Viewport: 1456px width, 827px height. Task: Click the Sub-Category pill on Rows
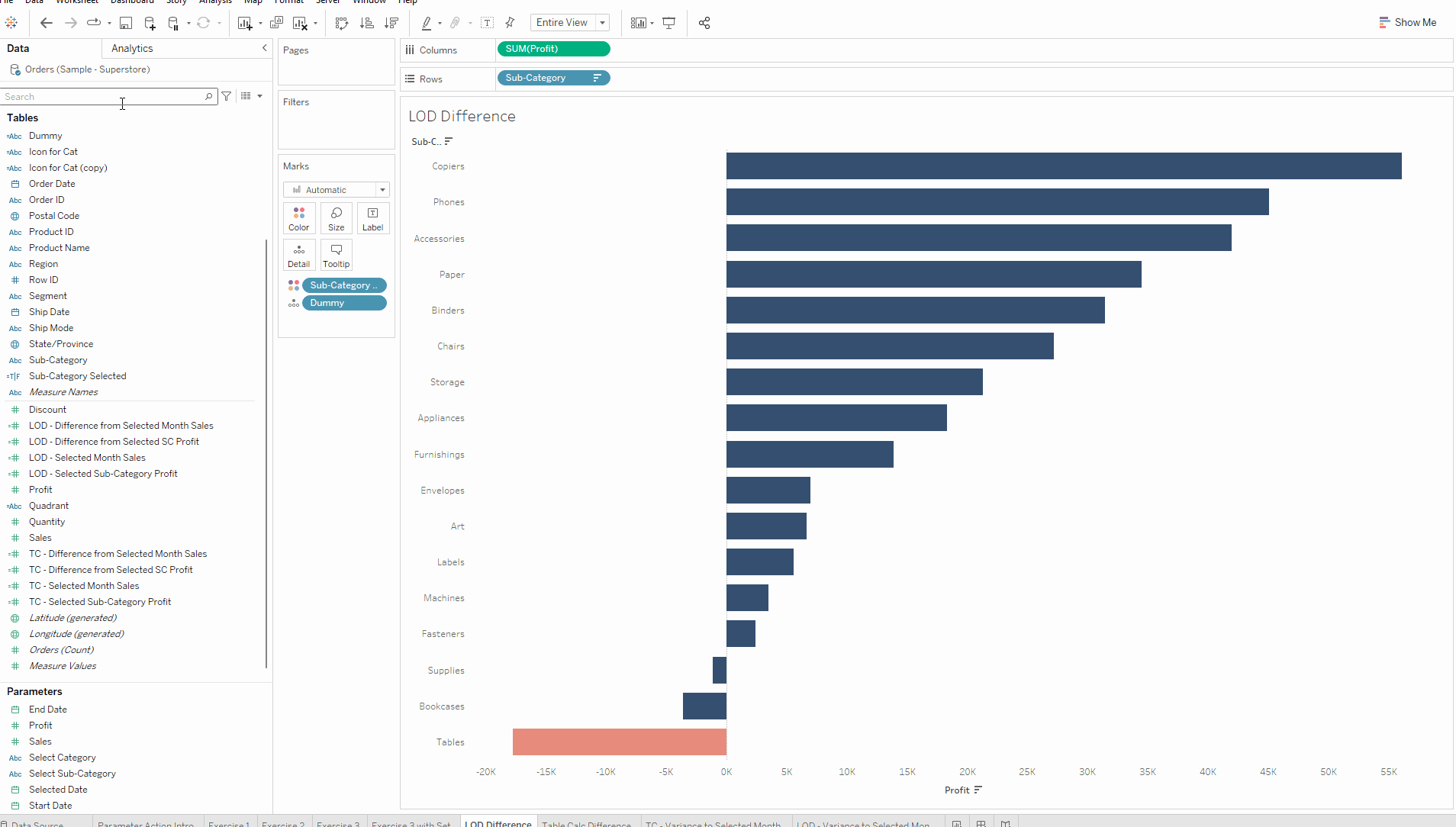553,78
